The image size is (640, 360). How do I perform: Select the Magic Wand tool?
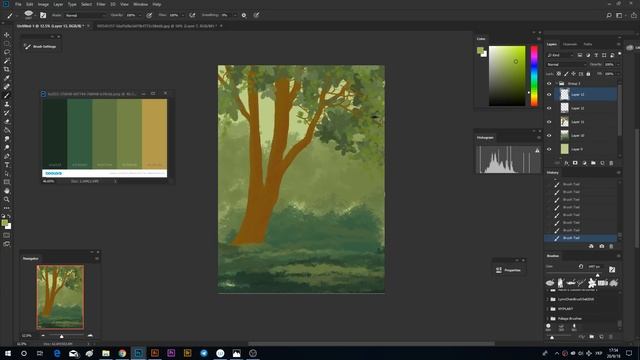tap(7, 61)
